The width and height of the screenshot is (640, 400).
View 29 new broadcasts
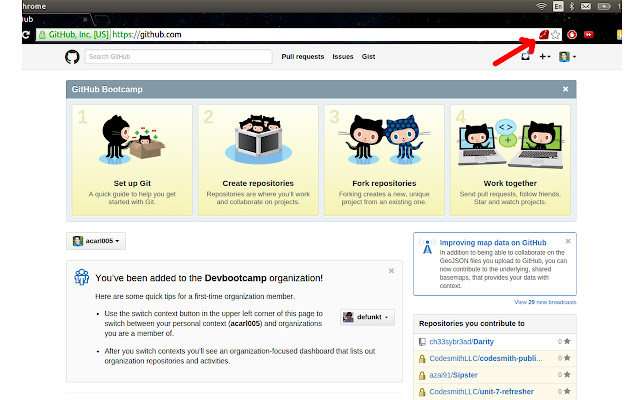tap(545, 302)
